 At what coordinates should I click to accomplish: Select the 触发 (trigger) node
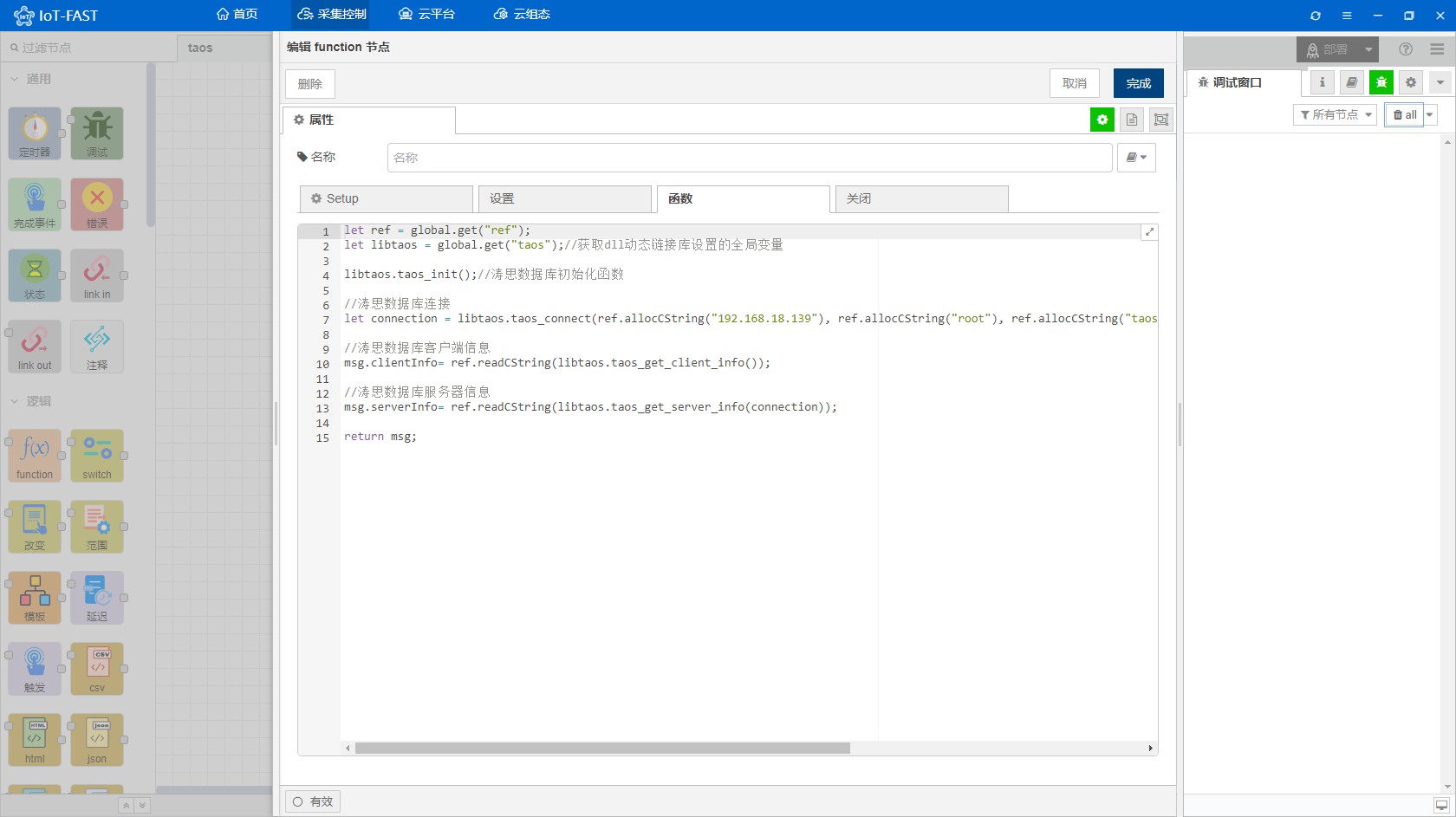pyautogui.click(x=35, y=669)
